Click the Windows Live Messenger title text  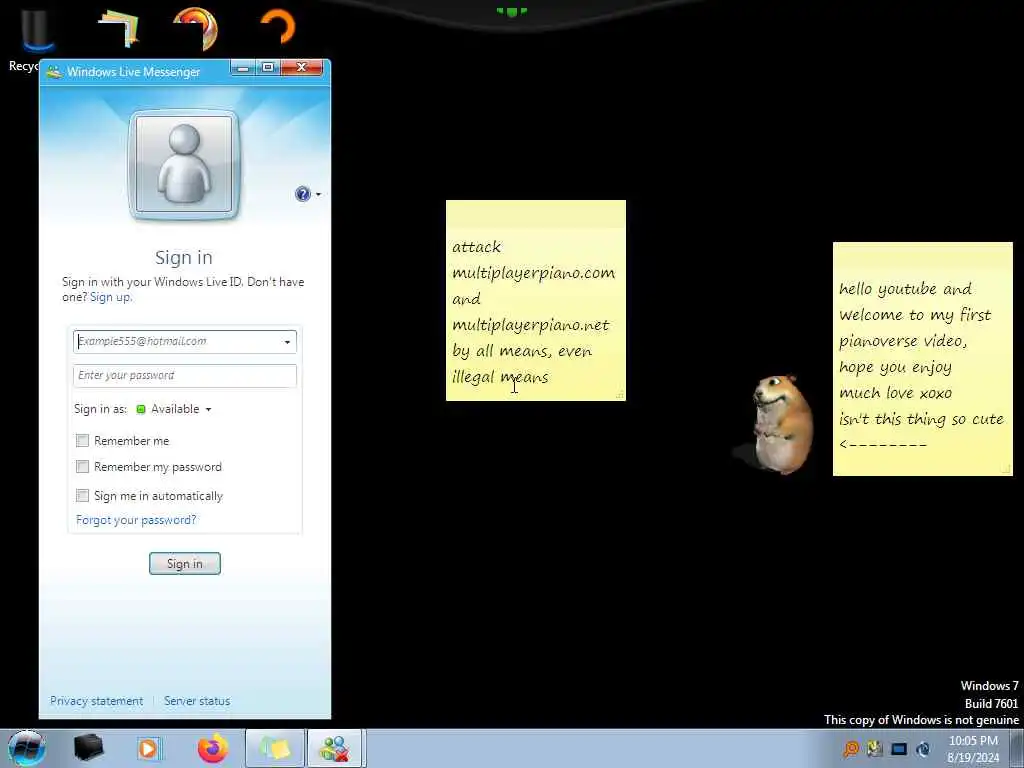tap(133, 72)
